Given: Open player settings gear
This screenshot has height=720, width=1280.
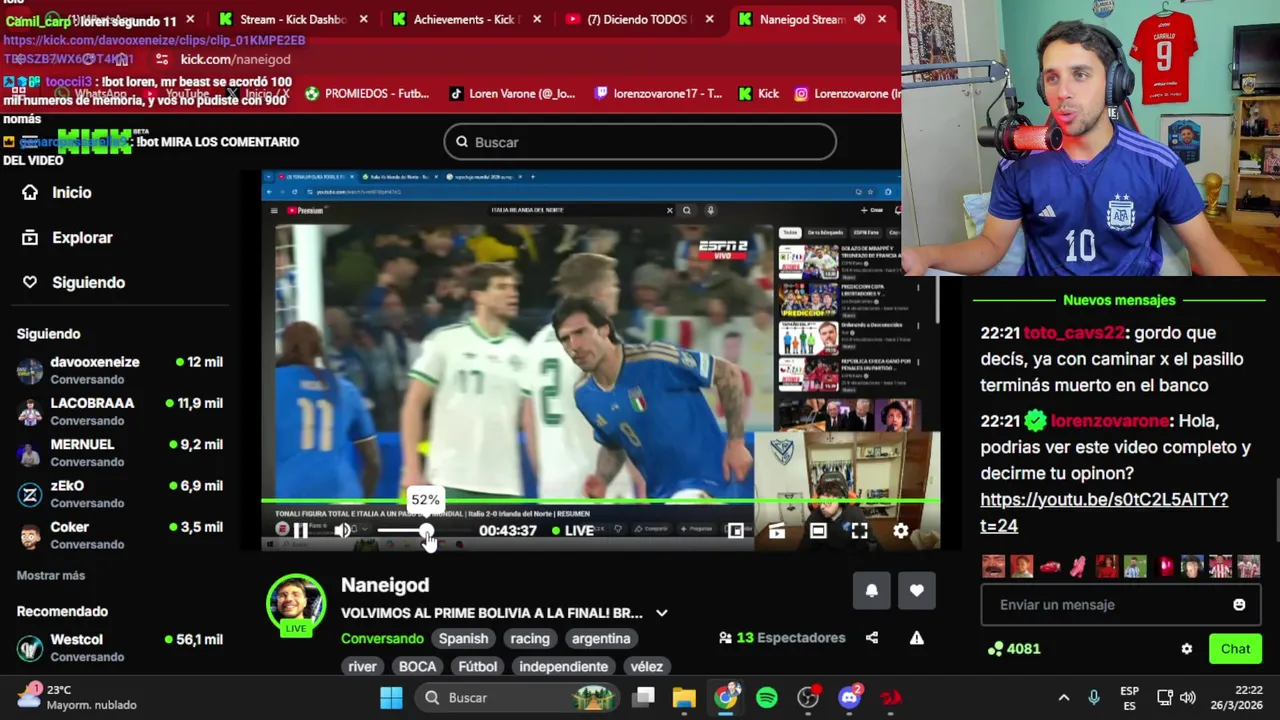Looking at the screenshot, I should 900,531.
